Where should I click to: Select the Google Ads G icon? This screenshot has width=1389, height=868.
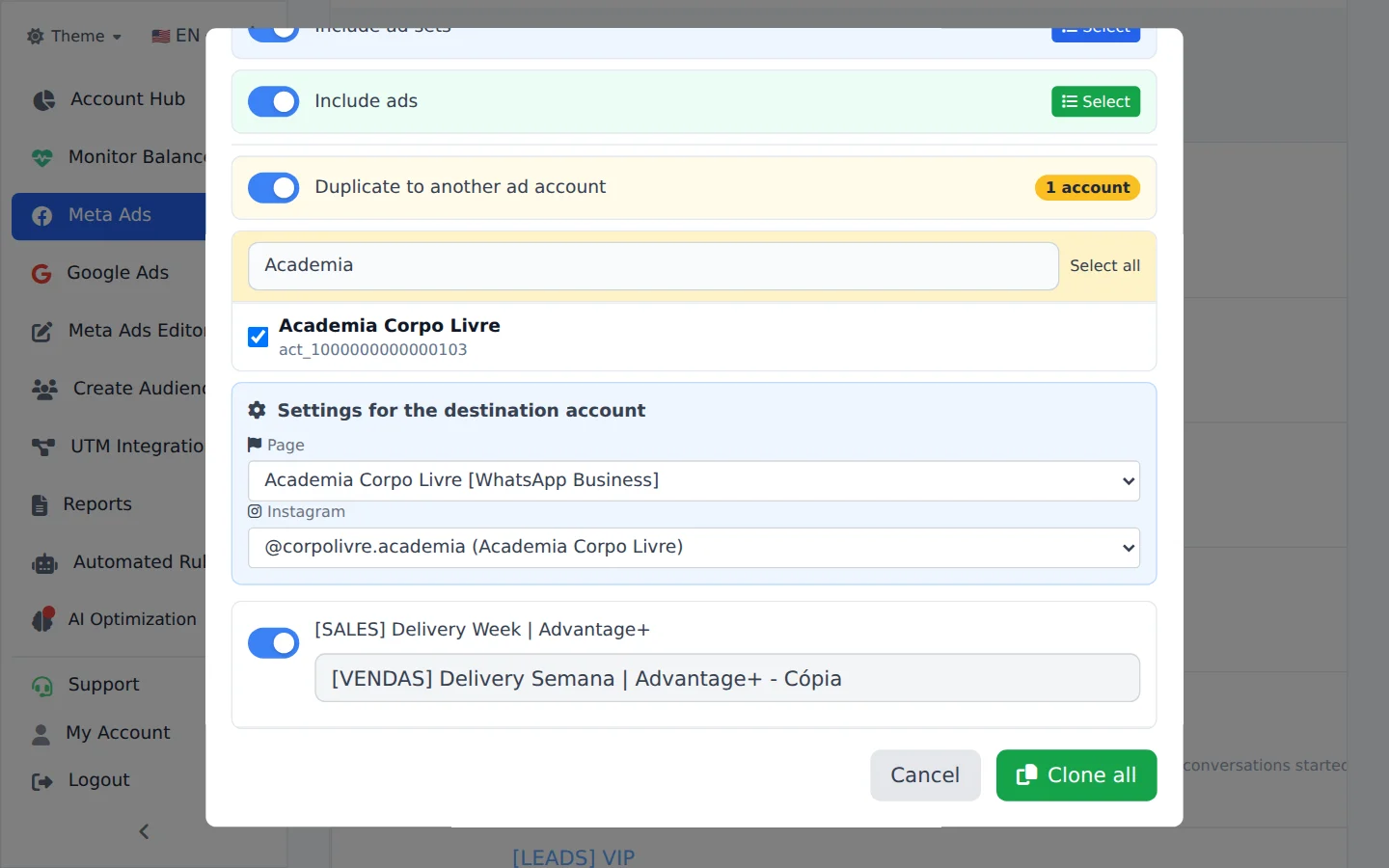41,274
